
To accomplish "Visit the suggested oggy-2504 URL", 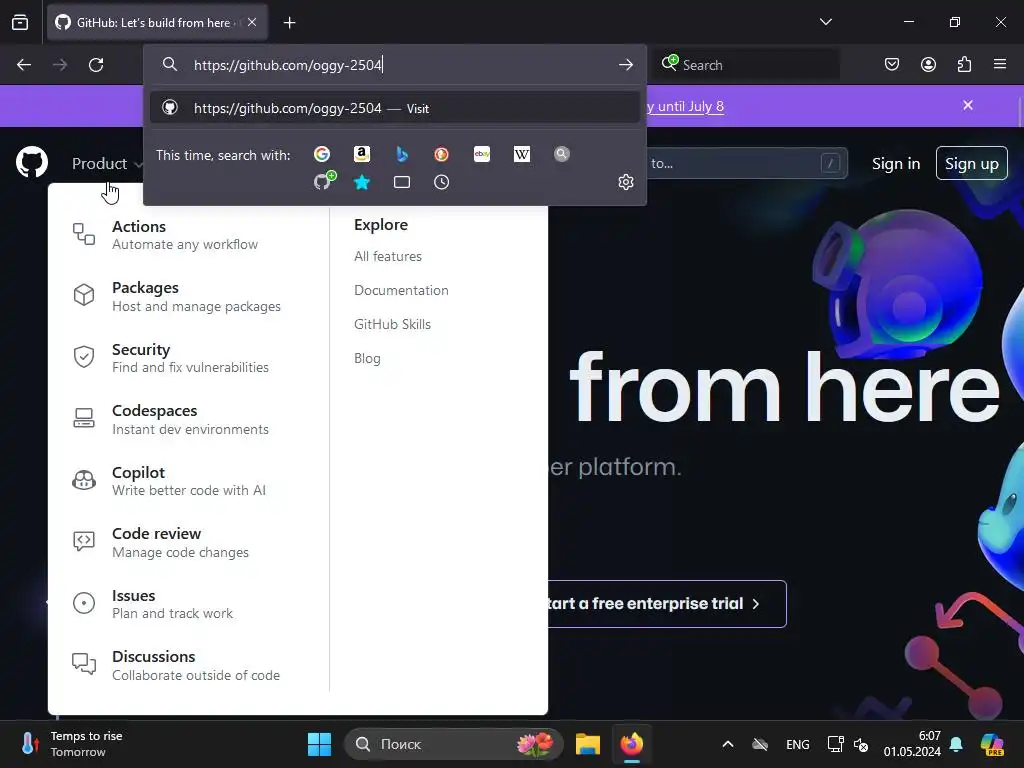I will click(394, 108).
